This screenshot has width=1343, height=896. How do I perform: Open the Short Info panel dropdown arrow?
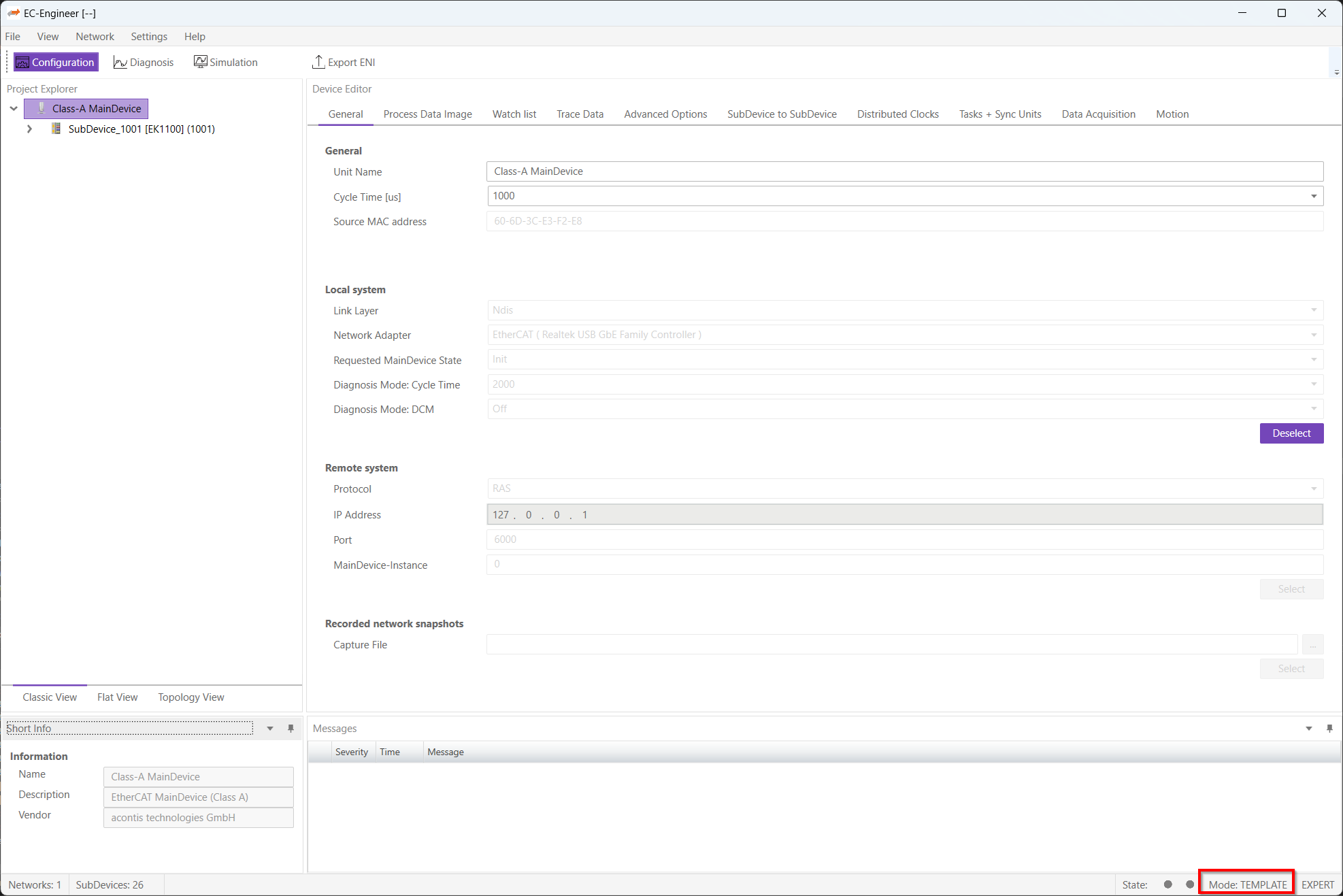(270, 728)
